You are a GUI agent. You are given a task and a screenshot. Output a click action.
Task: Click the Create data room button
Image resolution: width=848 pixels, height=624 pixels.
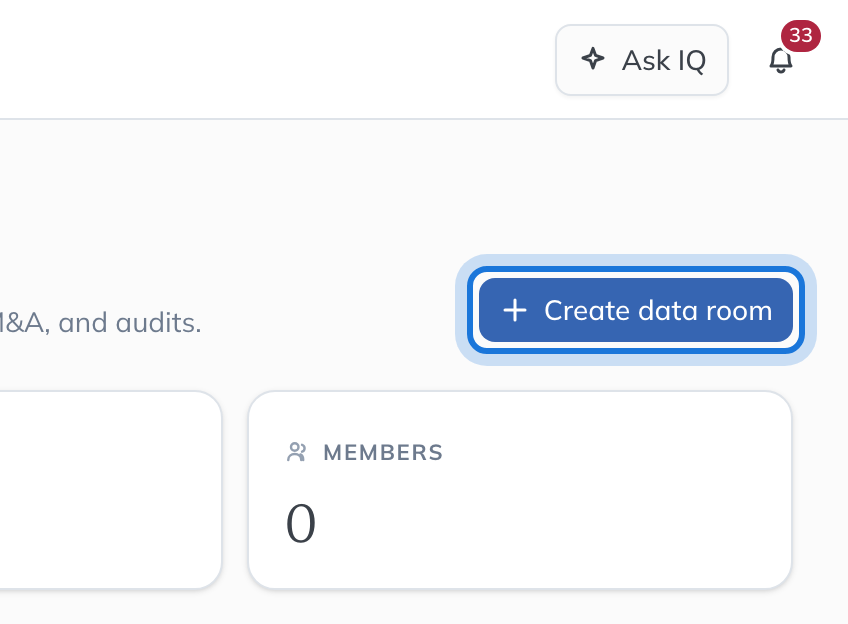coord(636,310)
